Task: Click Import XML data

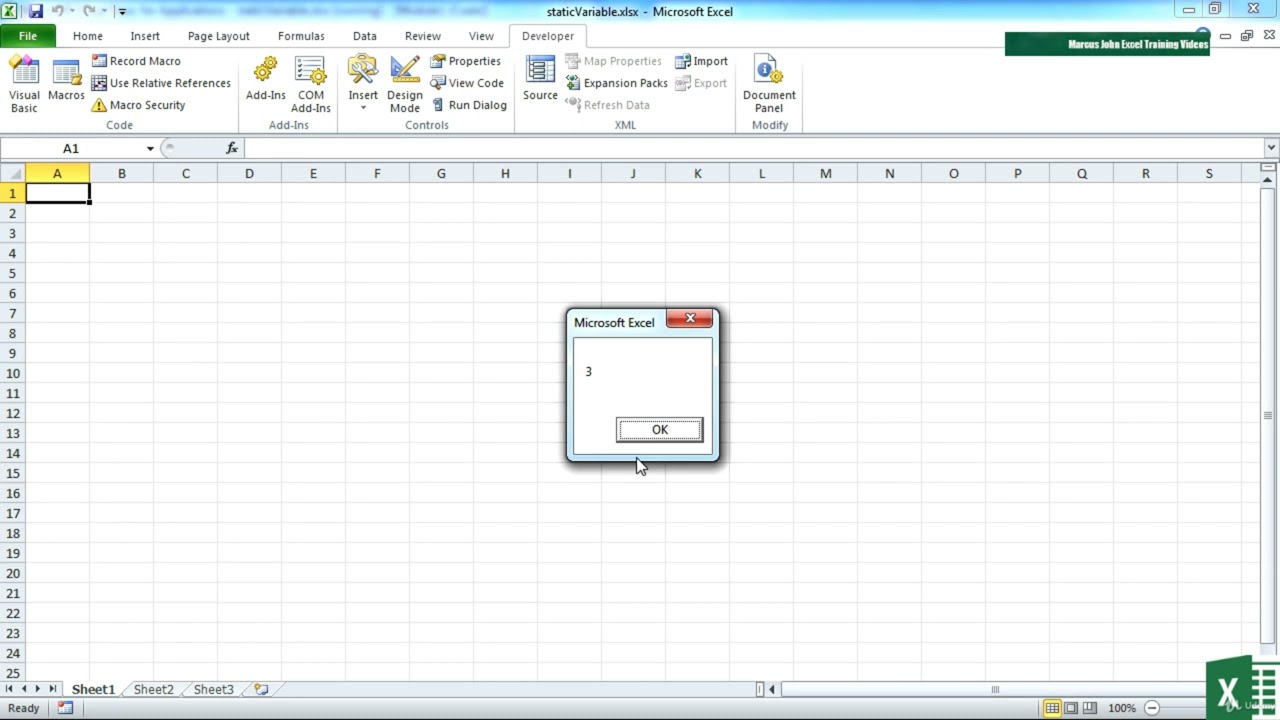Action: pyautogui.click(x=701, y=61)
